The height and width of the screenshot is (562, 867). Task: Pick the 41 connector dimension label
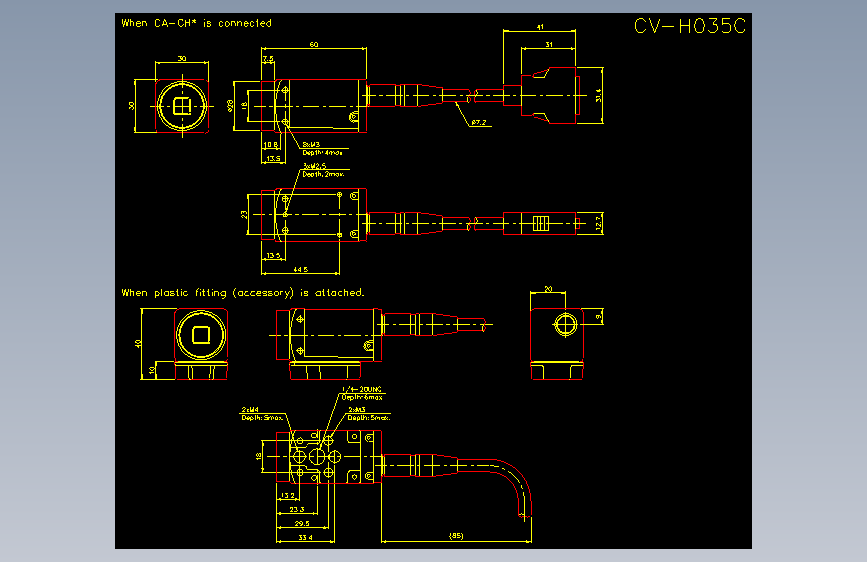(540, 27)
